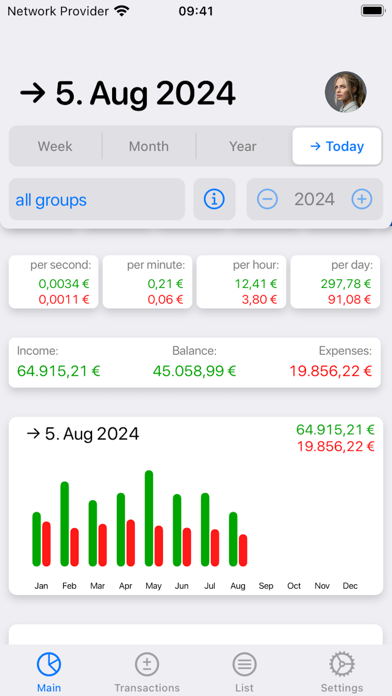Switch to the List tab
392x696 pixels.
pos(245,672)
